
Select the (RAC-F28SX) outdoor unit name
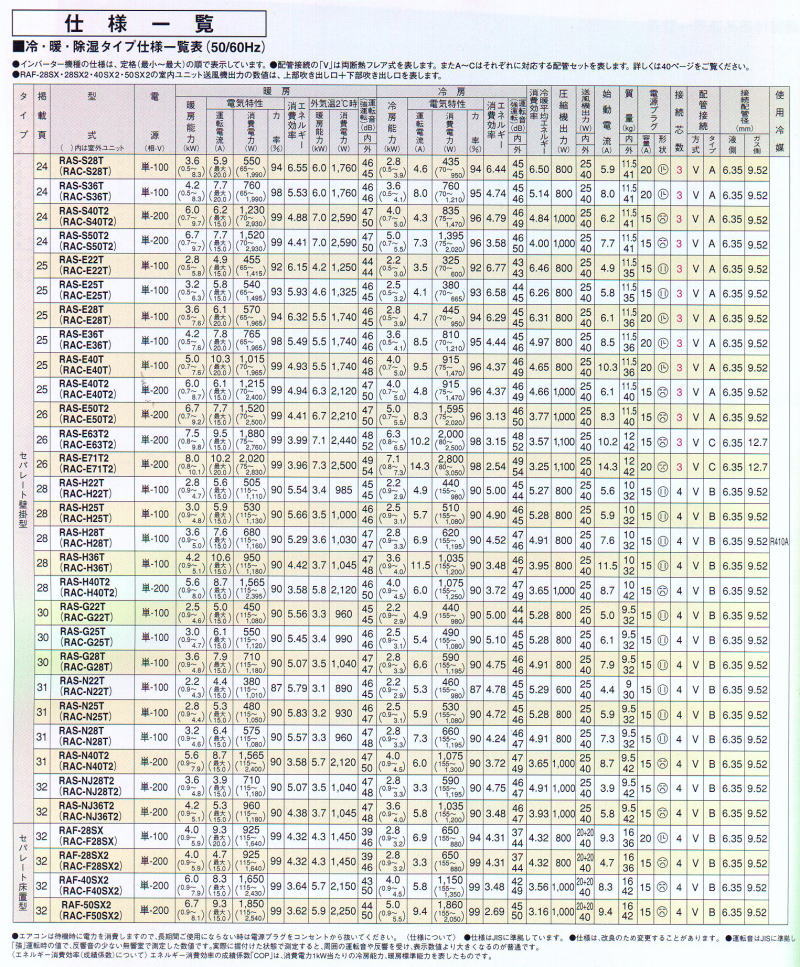(87, 842)
